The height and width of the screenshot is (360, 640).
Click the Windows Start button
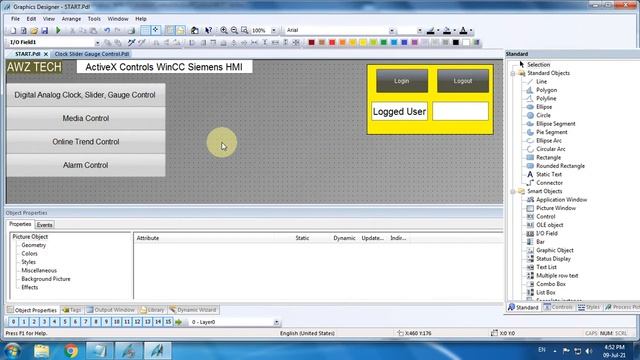tap(12, 351)
